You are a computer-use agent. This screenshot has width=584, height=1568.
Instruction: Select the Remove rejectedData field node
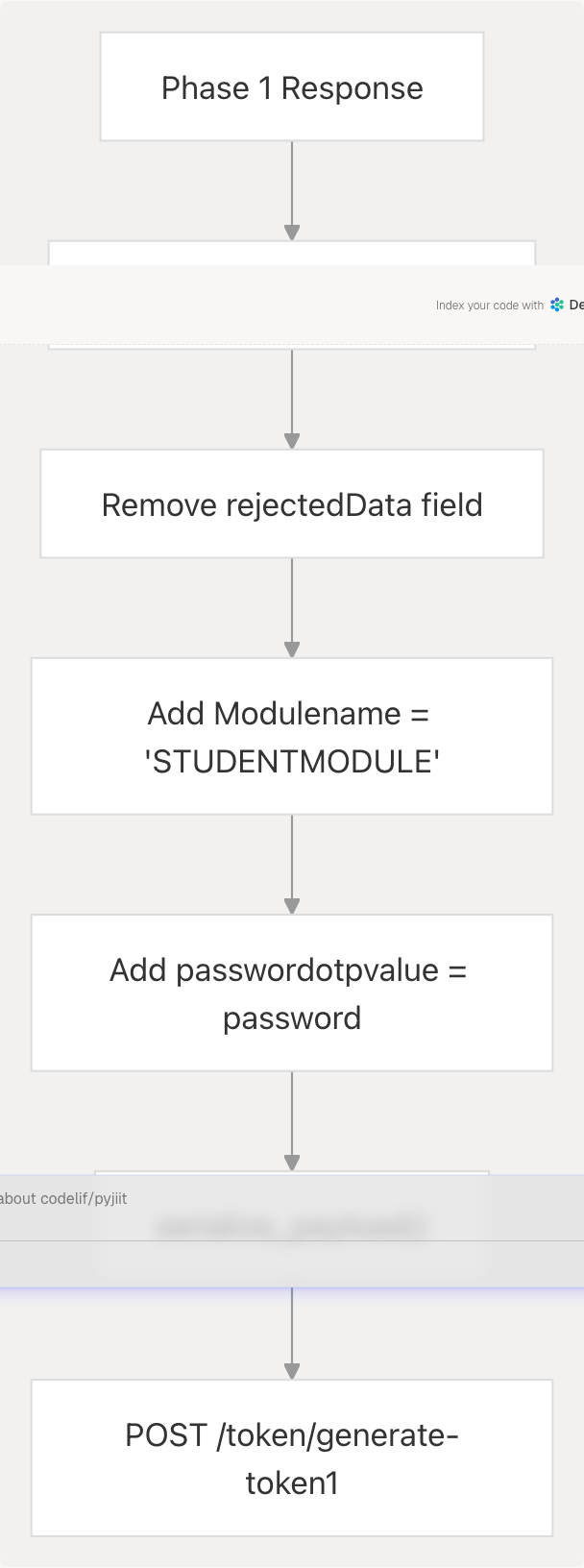(292, 503)
